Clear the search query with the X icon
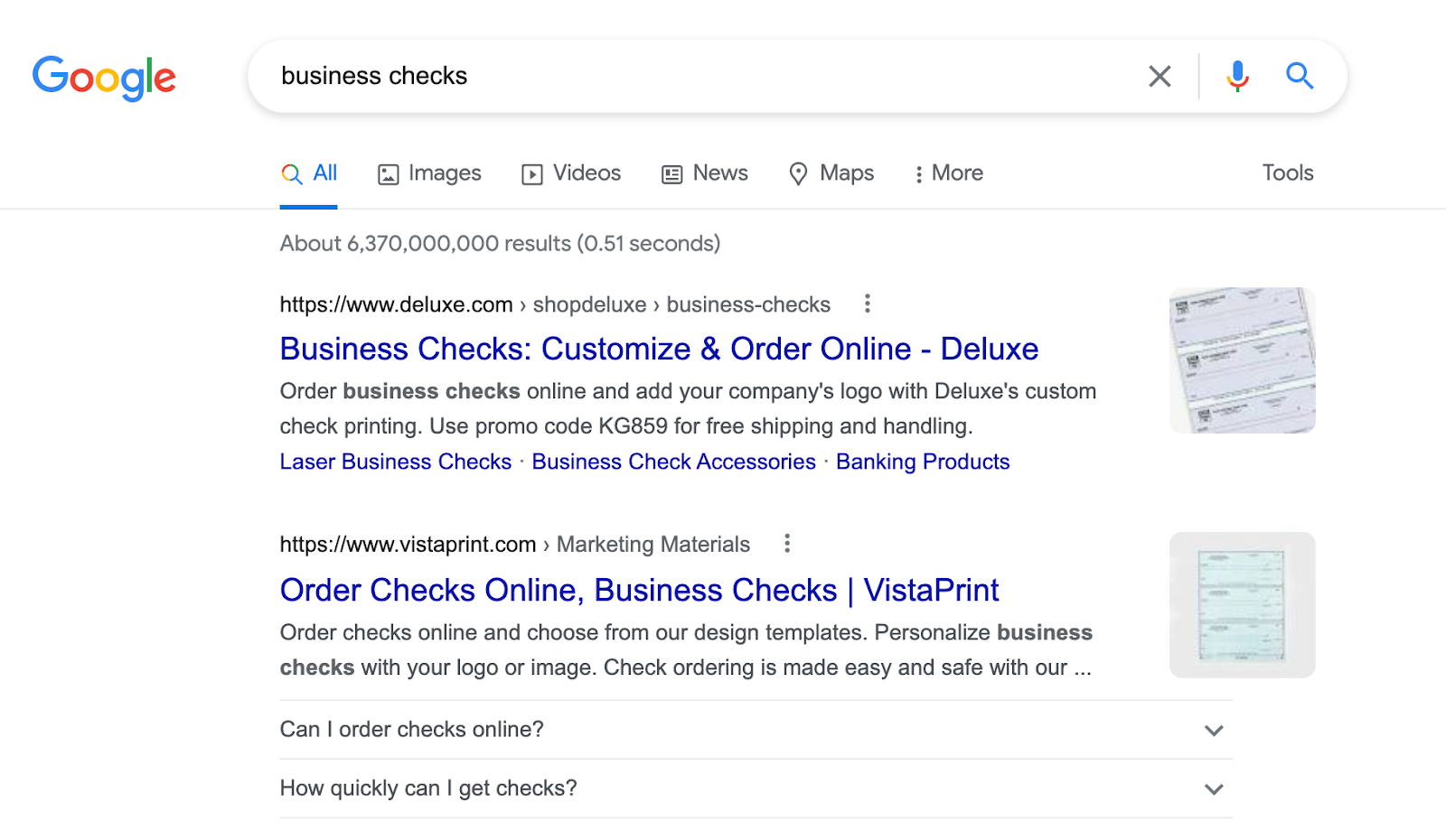Viewport: 1446px width, 840px height. [x=1159, y=76]
